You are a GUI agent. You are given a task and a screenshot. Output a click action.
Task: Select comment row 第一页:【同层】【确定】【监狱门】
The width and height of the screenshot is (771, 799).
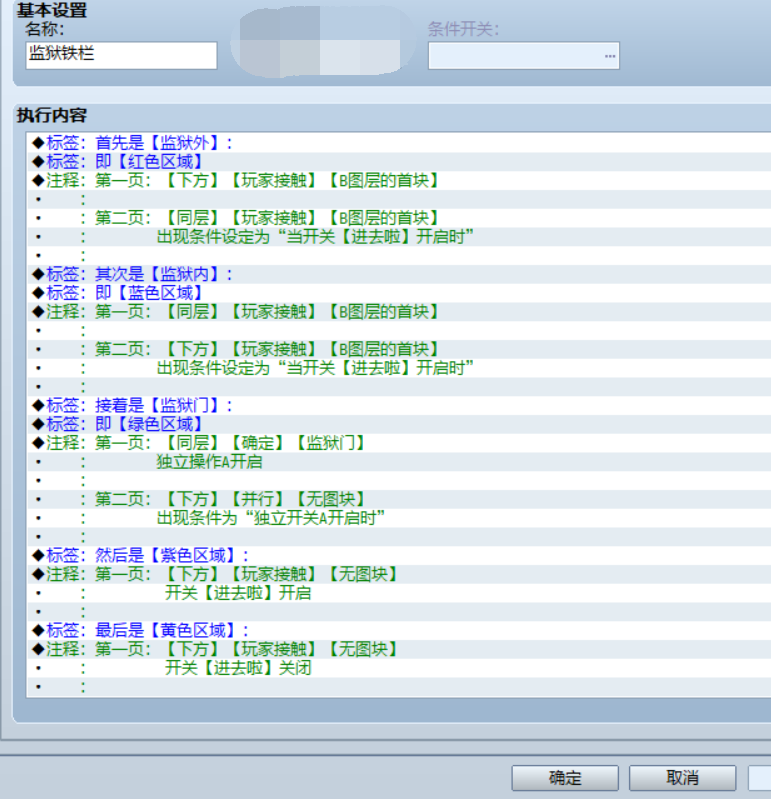click(x=399, y=443)
